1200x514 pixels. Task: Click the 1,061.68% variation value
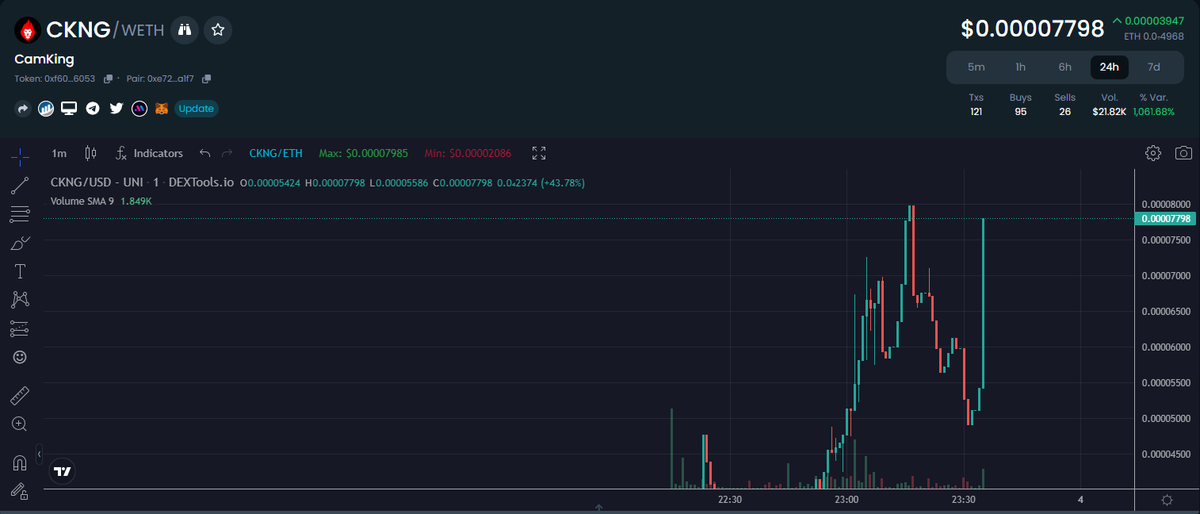(1153, 111)
